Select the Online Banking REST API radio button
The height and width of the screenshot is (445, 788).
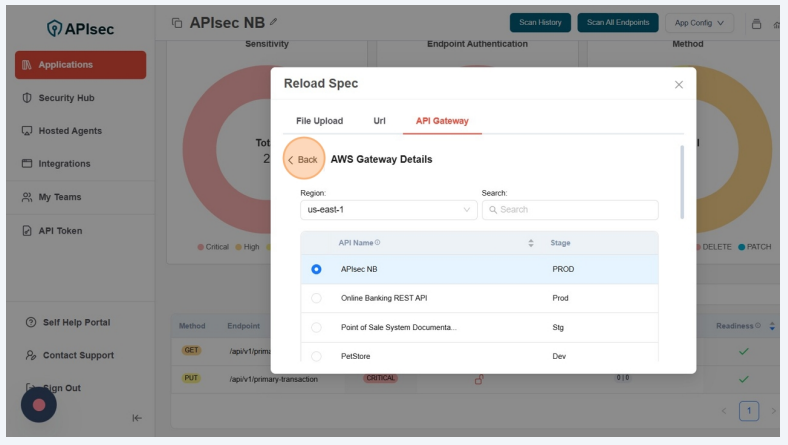[x=316, y=298]
